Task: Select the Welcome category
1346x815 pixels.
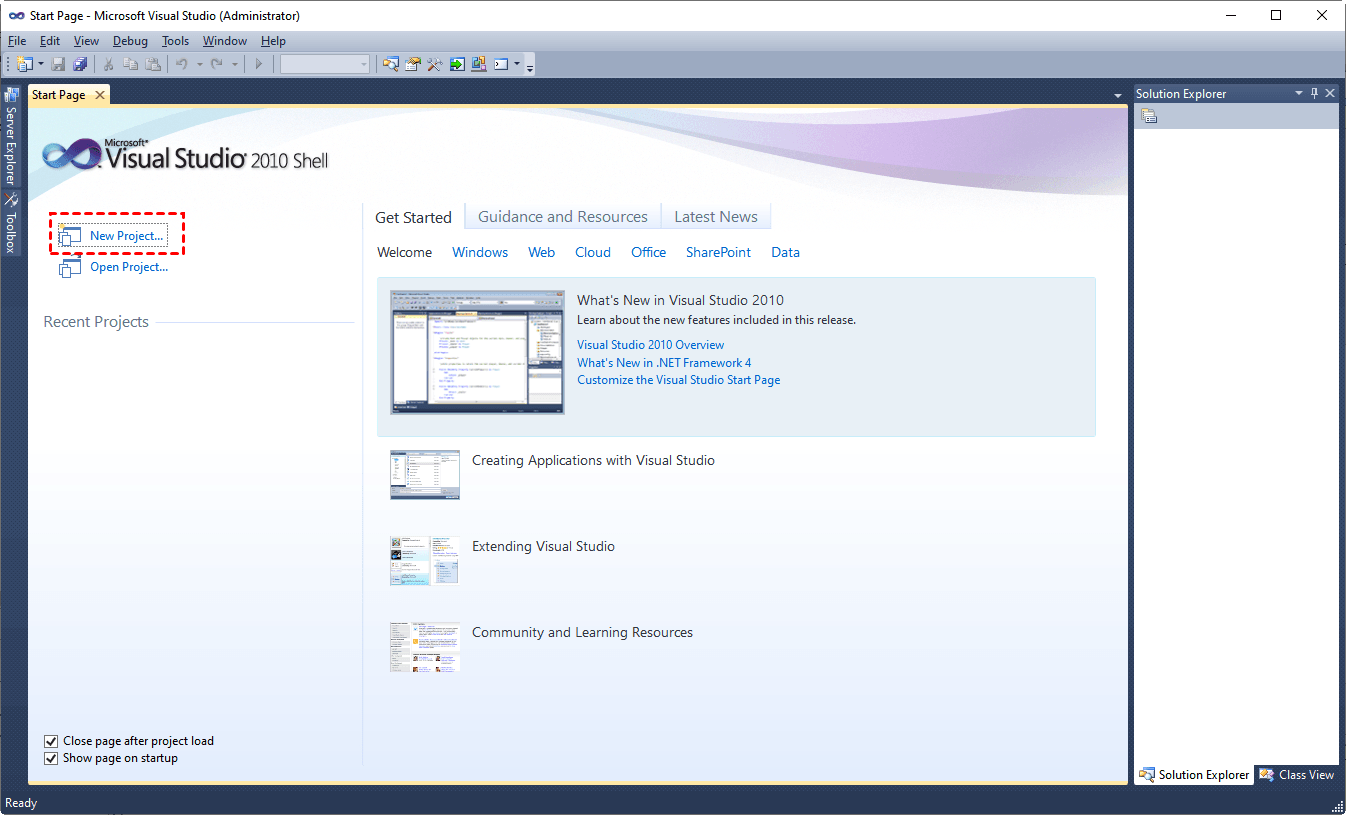Action: pyautogui.click(x=405, y=253)
